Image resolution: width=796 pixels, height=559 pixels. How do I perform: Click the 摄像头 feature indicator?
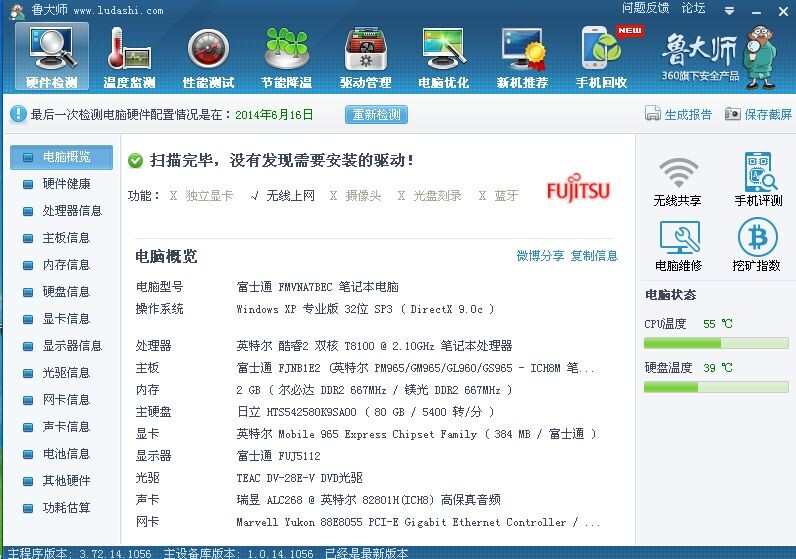[355, 195]
